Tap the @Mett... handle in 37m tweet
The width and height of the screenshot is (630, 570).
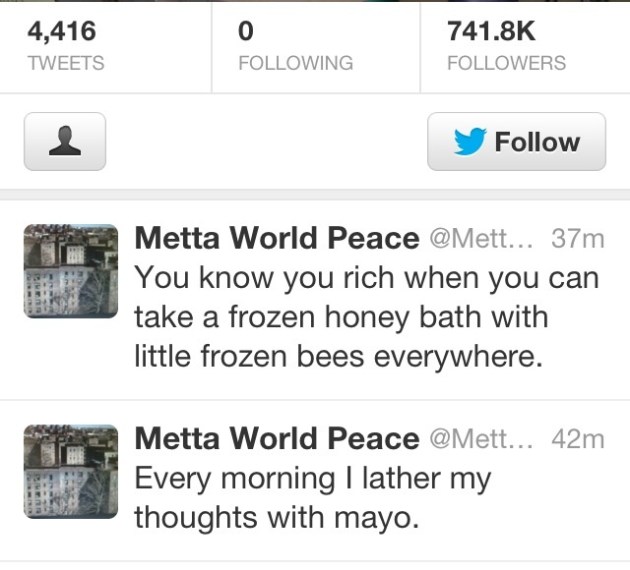(484, 239)
